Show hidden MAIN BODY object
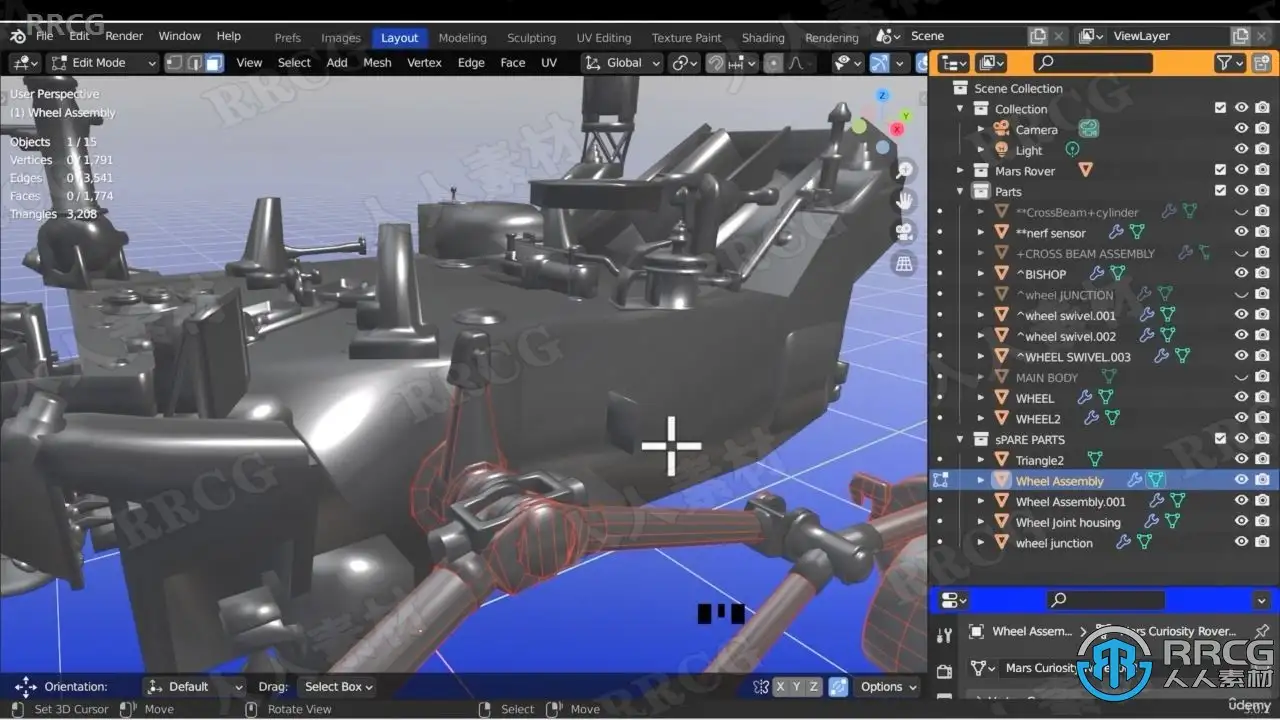Viewport: 1280px width, 720px height. pos(1241,377)
